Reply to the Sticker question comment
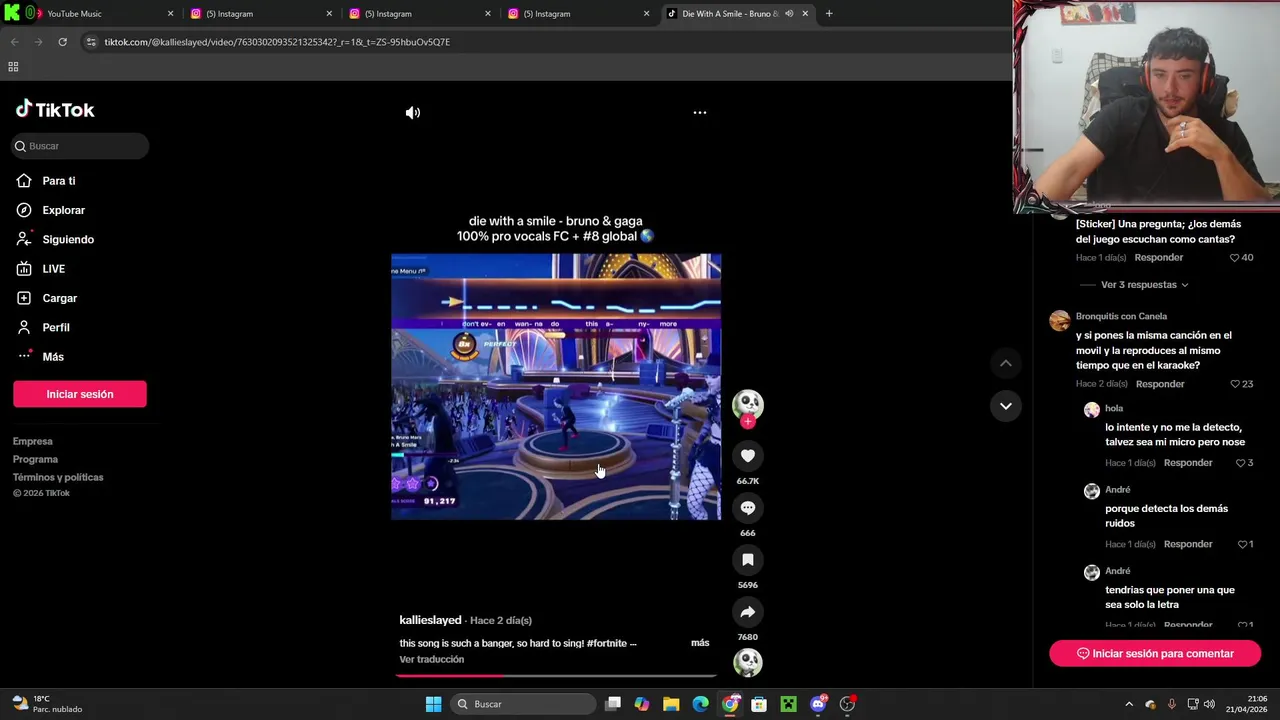This screenshot has height=720, width=1280. (x=1158, y=258)
